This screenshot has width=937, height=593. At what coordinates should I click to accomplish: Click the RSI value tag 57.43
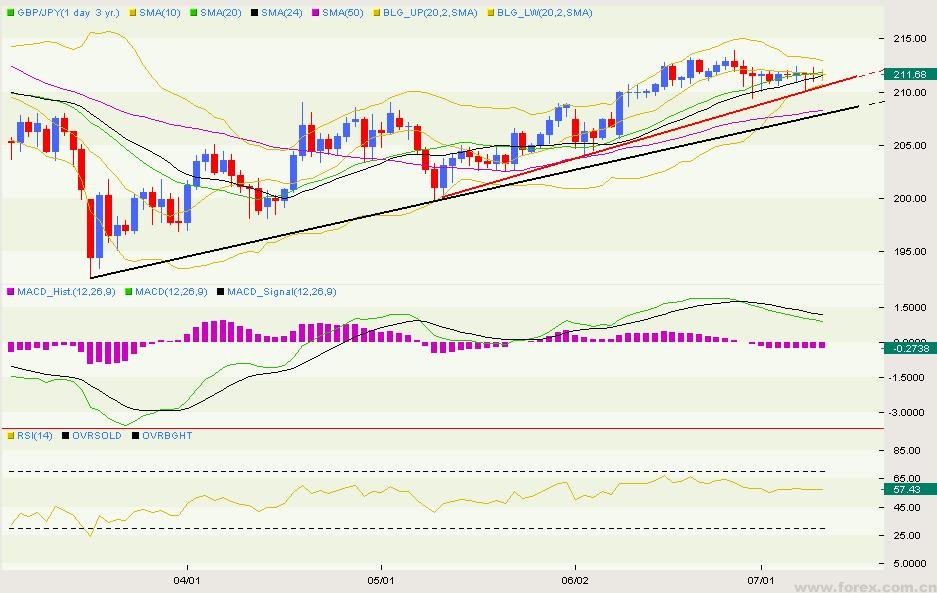[906, 489]
